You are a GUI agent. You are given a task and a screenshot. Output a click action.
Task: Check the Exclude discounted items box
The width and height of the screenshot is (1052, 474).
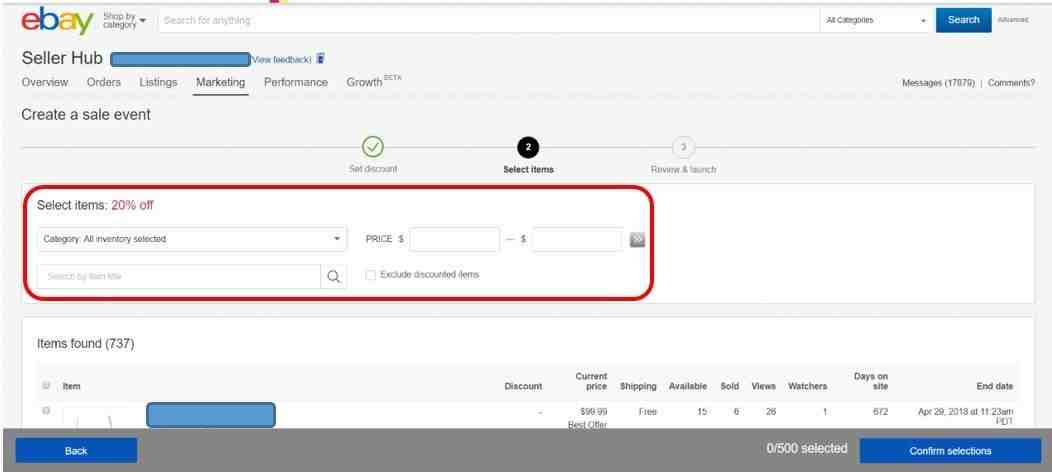click(370, 275)
